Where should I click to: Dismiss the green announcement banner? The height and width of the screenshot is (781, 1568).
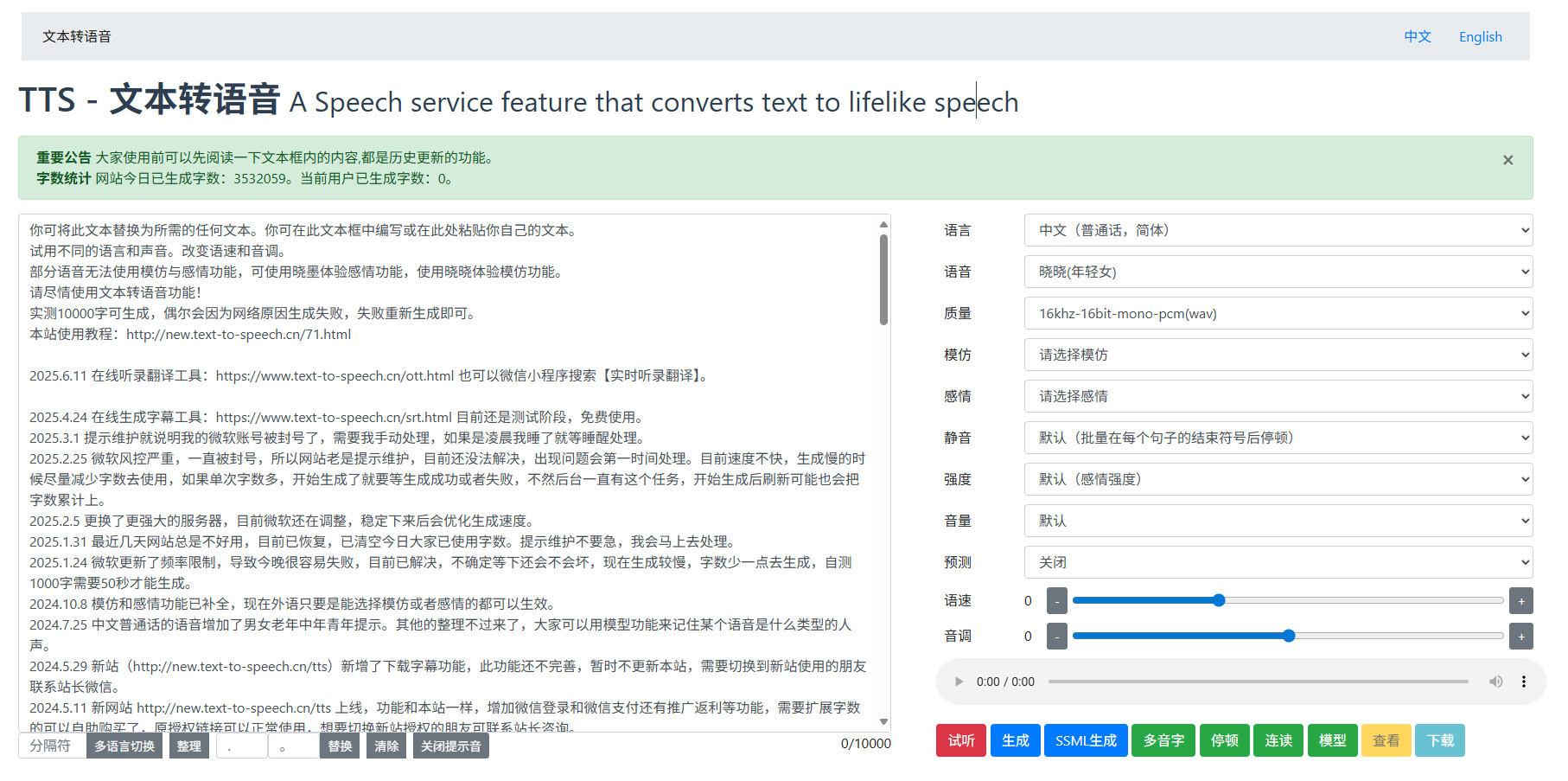(x=1507, y=160)
